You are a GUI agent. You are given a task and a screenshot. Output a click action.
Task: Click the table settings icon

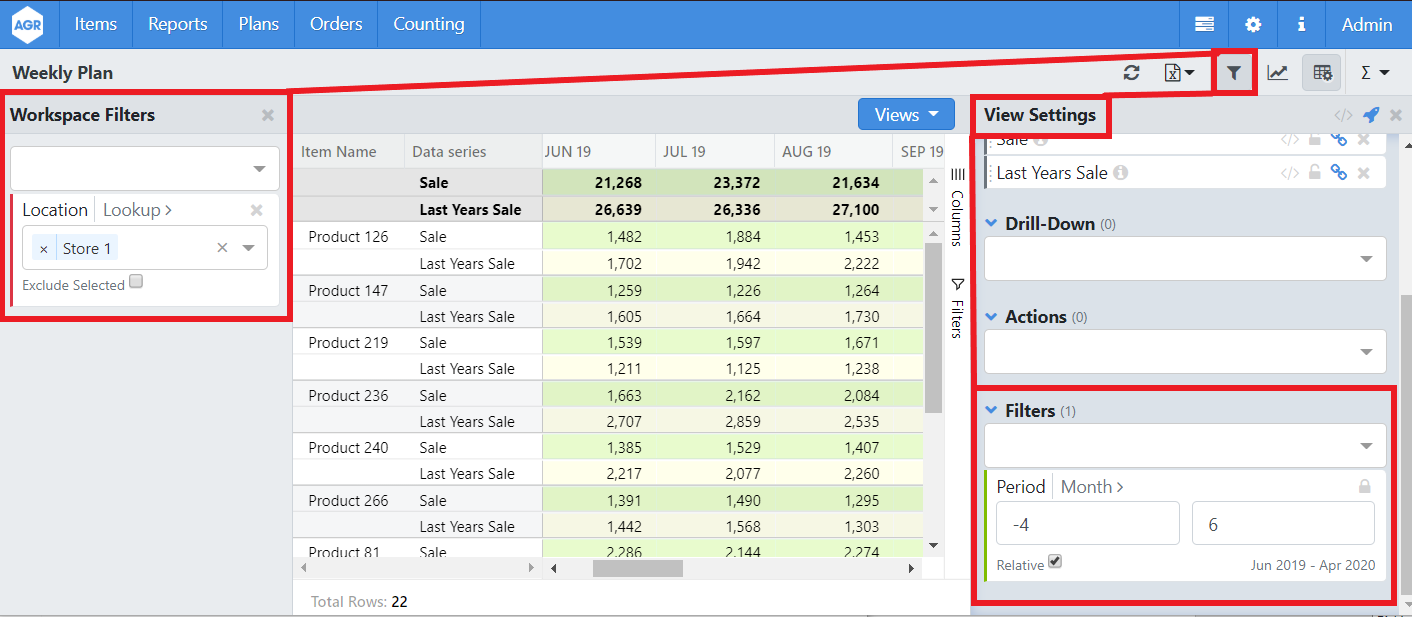pyautogui.click(x=1322, y=73)
